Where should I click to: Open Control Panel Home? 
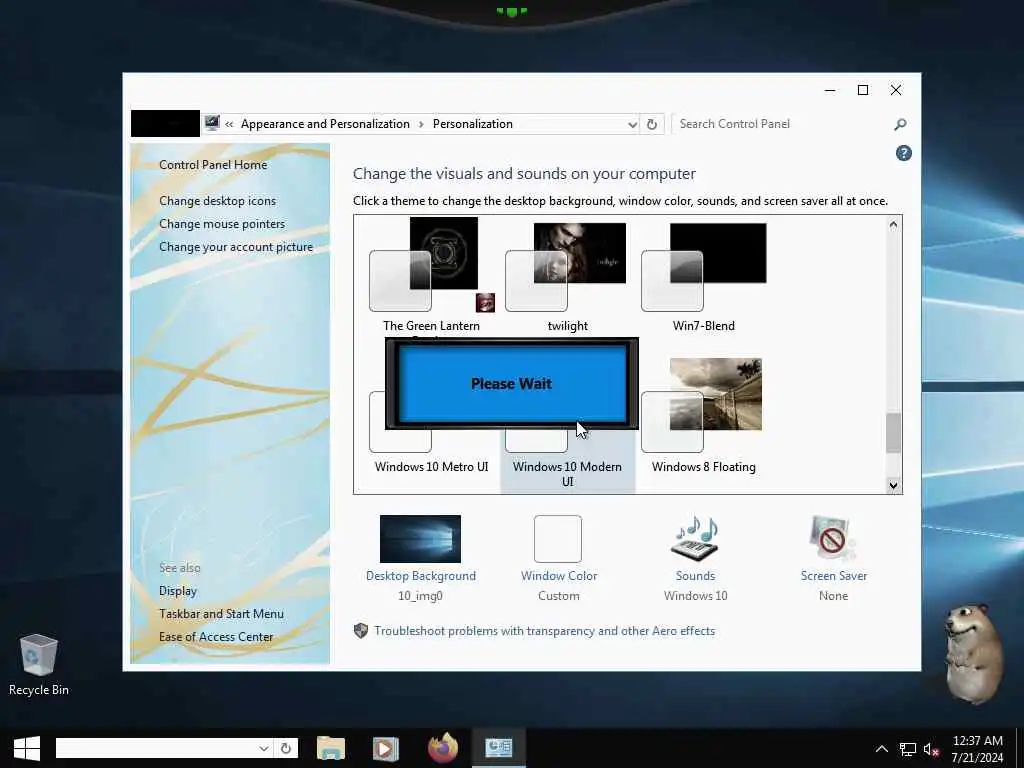(213, 165)
